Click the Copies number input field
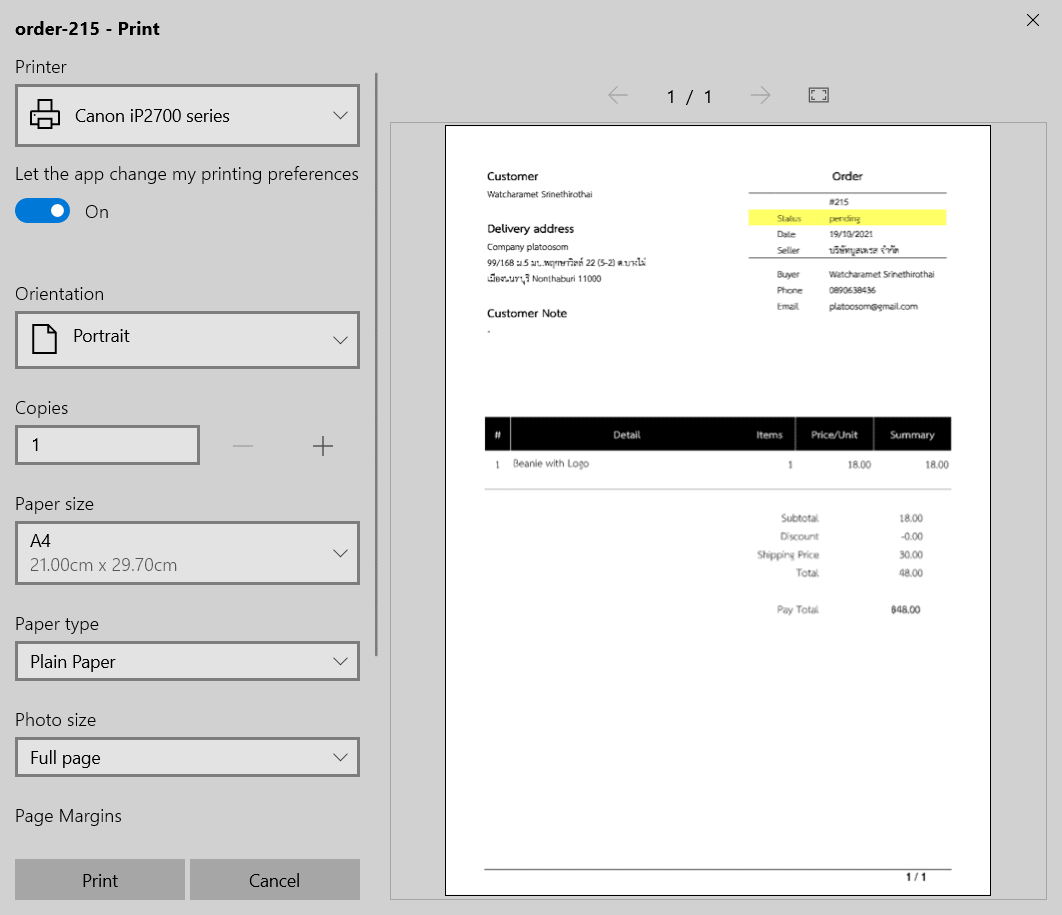 [x=107, y=445]
